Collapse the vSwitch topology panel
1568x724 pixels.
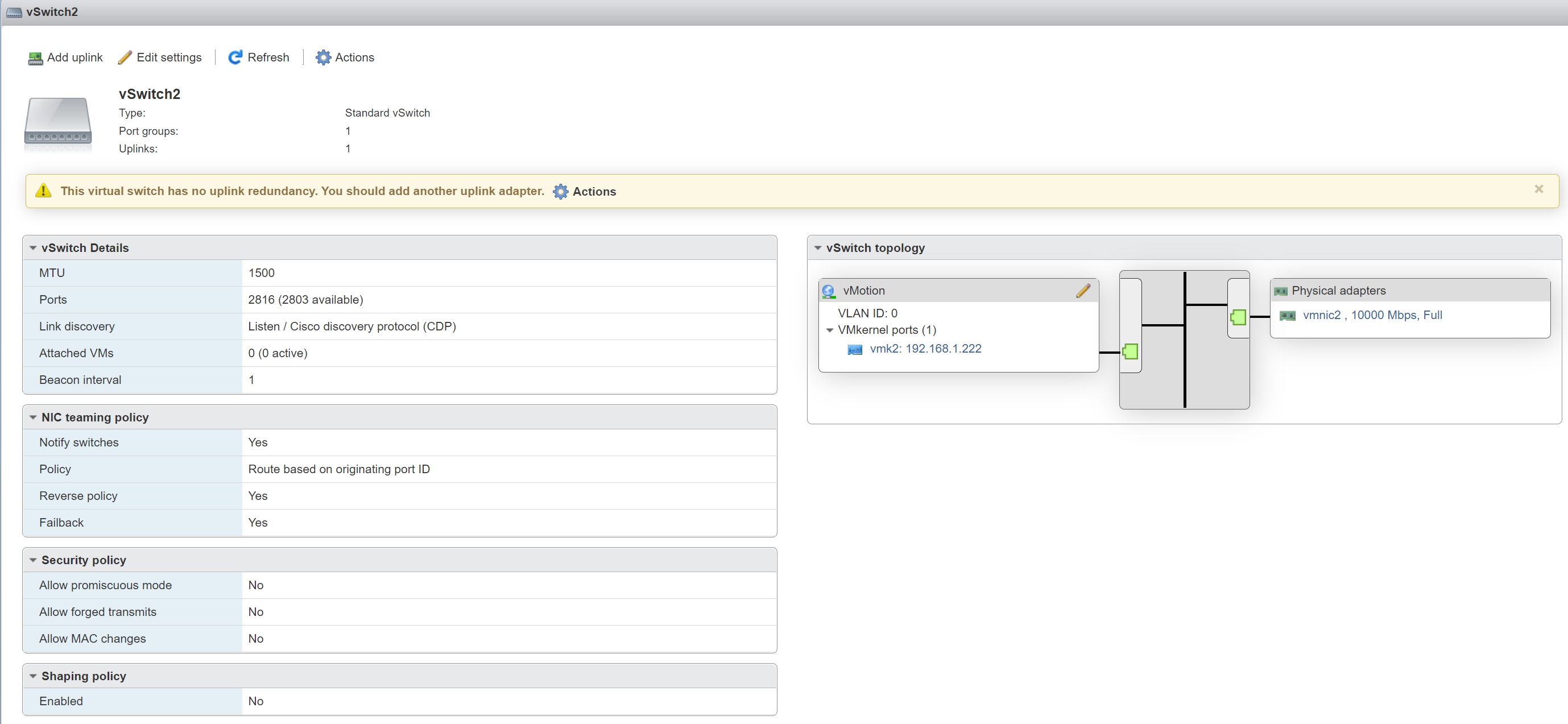(817, 249)
